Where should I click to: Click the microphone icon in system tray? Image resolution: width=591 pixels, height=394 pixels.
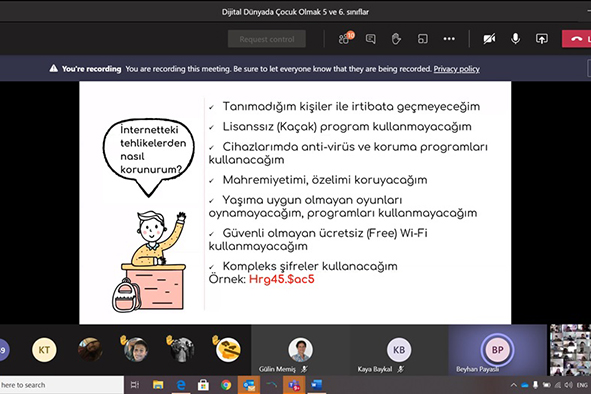(x=535, y=385)
